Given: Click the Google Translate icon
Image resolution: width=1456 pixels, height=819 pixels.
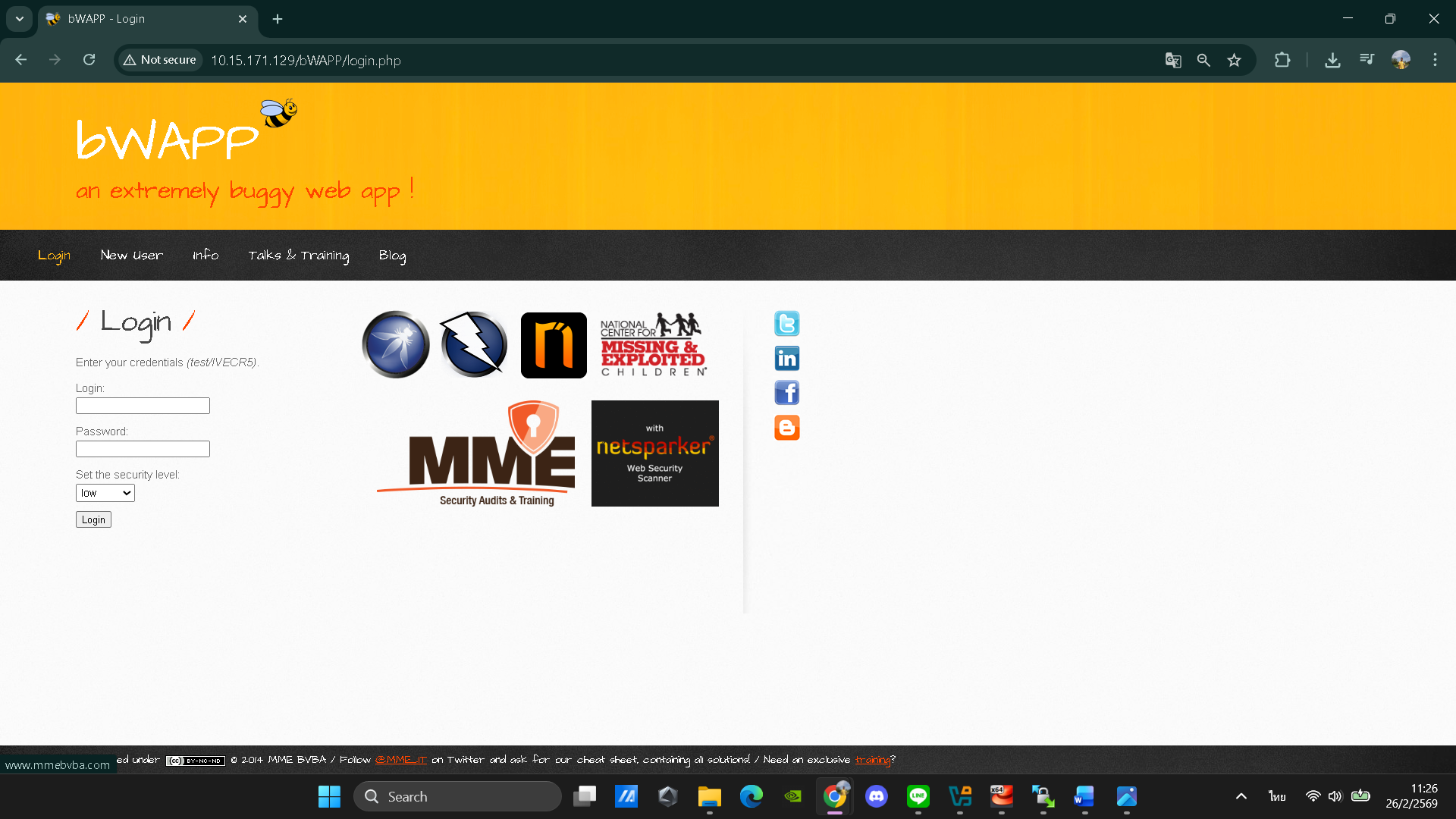Looking at the screenshot, I should click(1173, 60).
